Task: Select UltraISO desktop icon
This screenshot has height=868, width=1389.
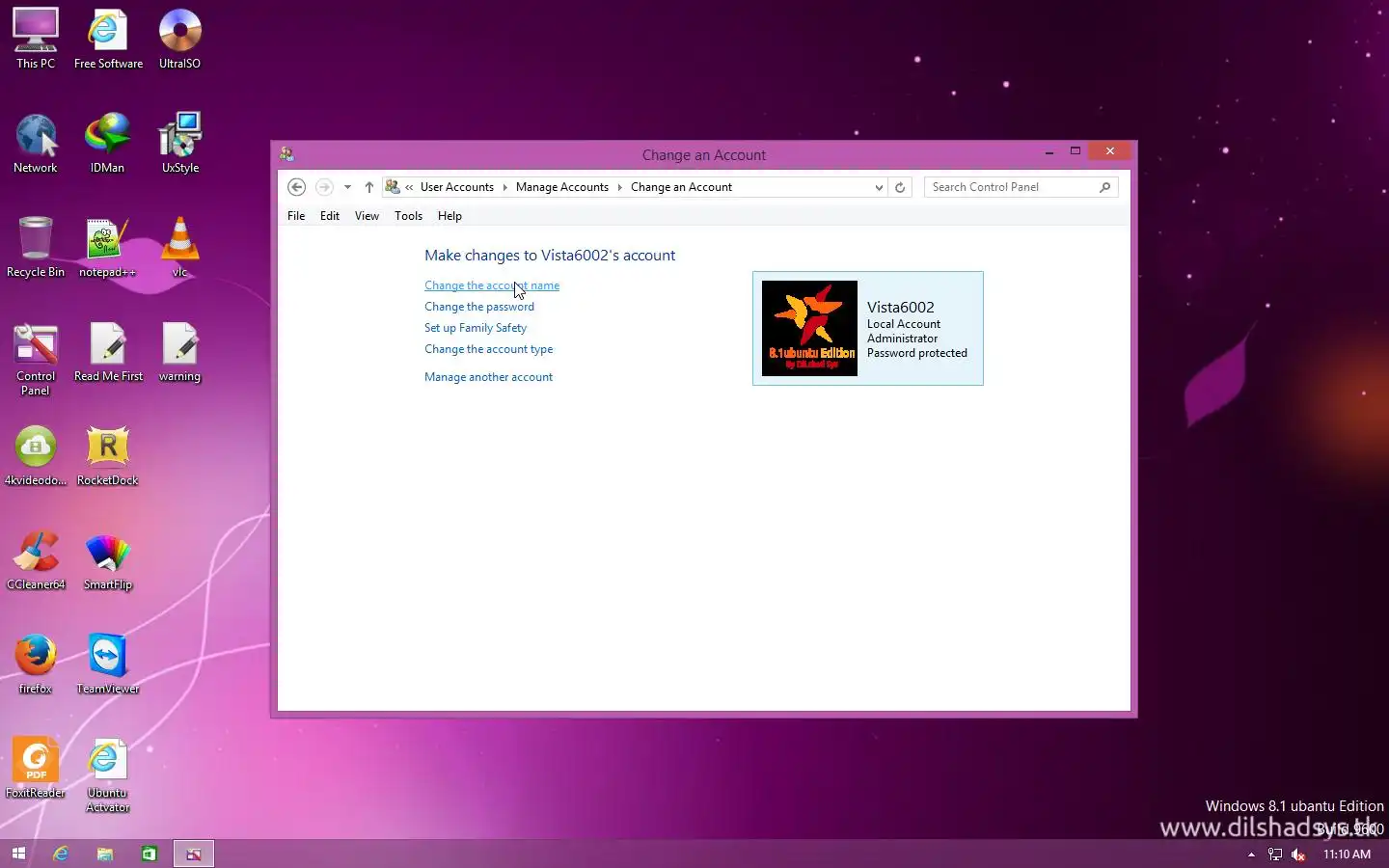Action: click(179, 40)
